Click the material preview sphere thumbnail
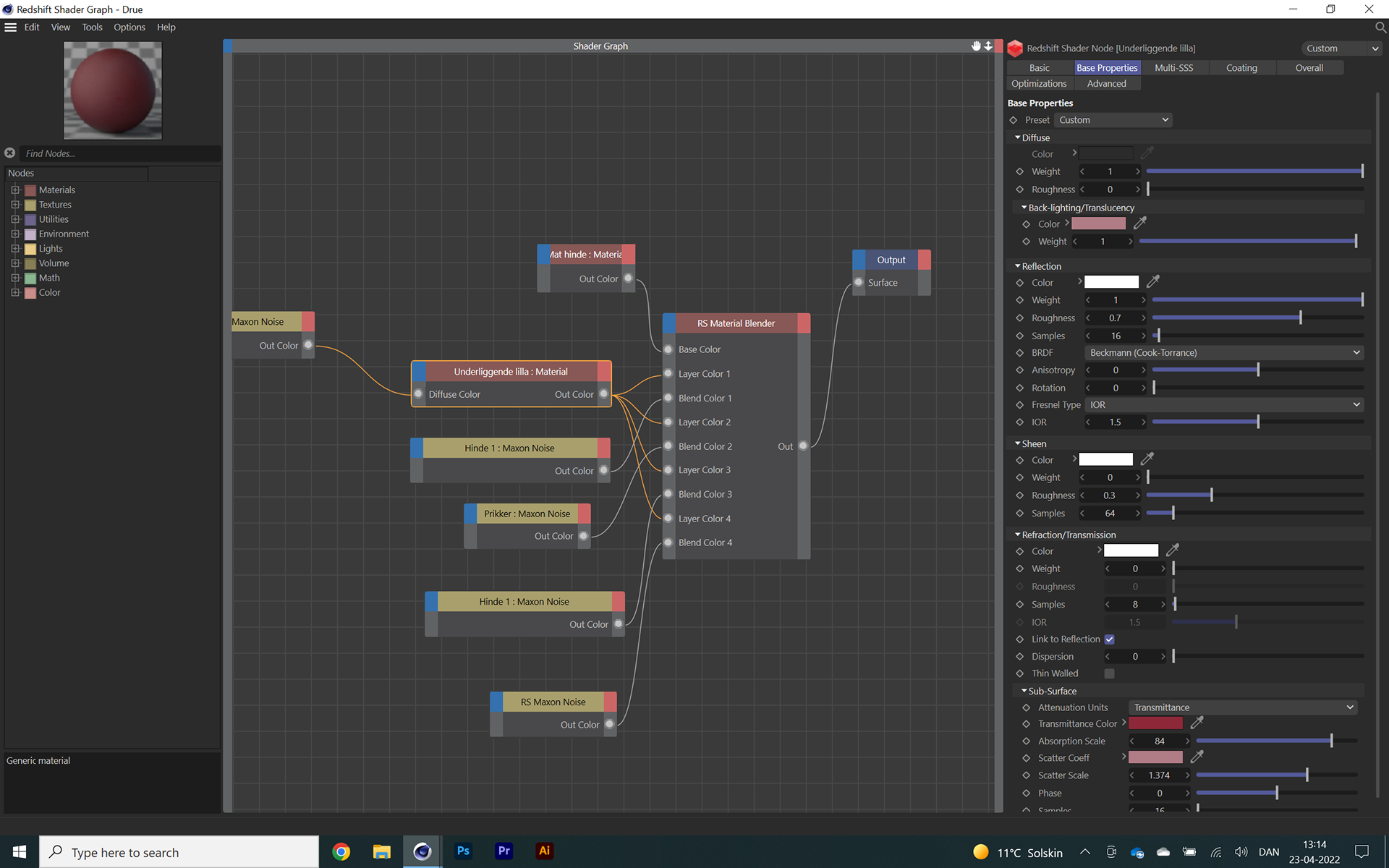The image size is (1389, 868). (113, 90)
